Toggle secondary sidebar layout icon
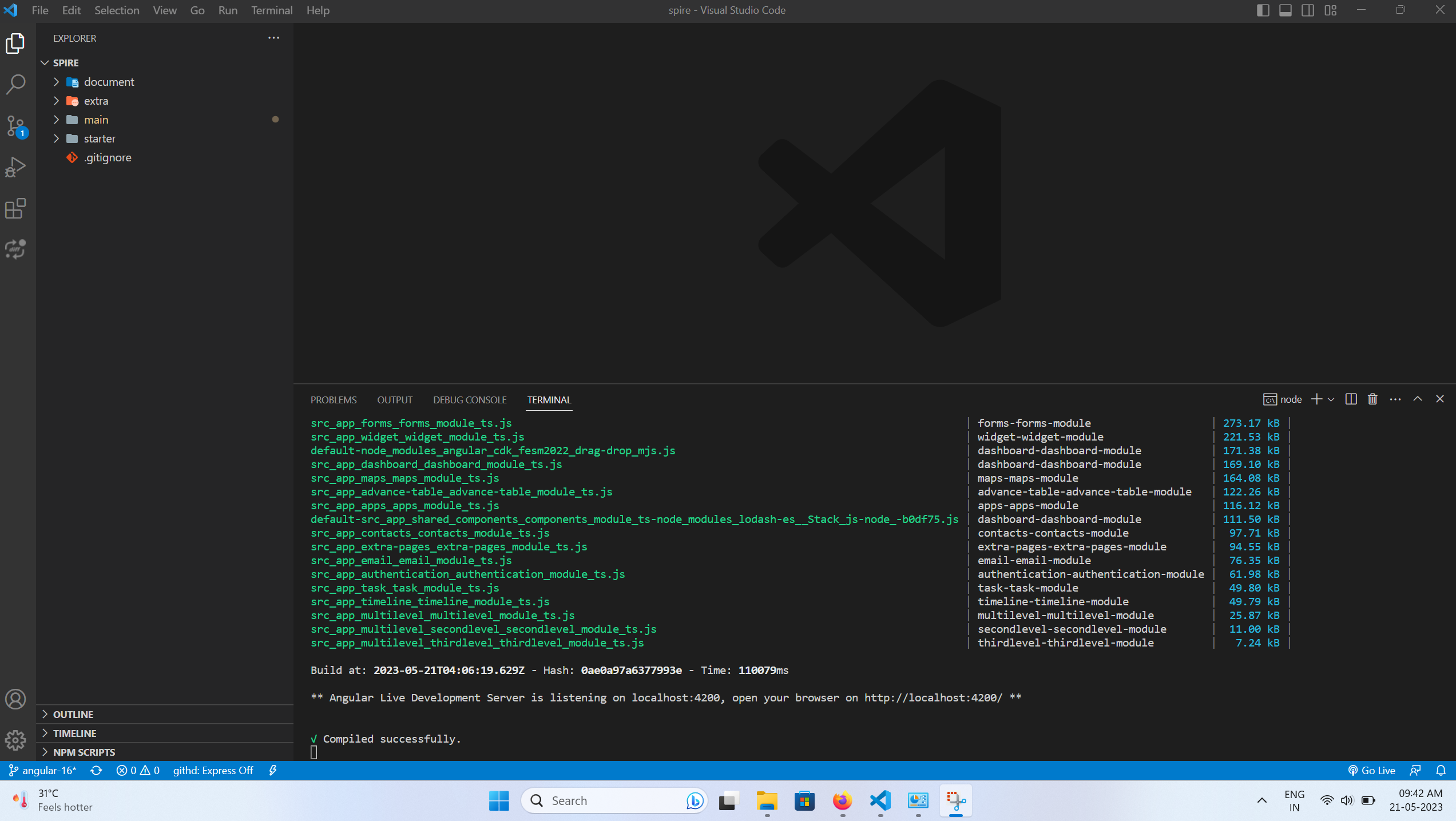This screenshot has width=1456, height=821. [x=1308, y=10]
